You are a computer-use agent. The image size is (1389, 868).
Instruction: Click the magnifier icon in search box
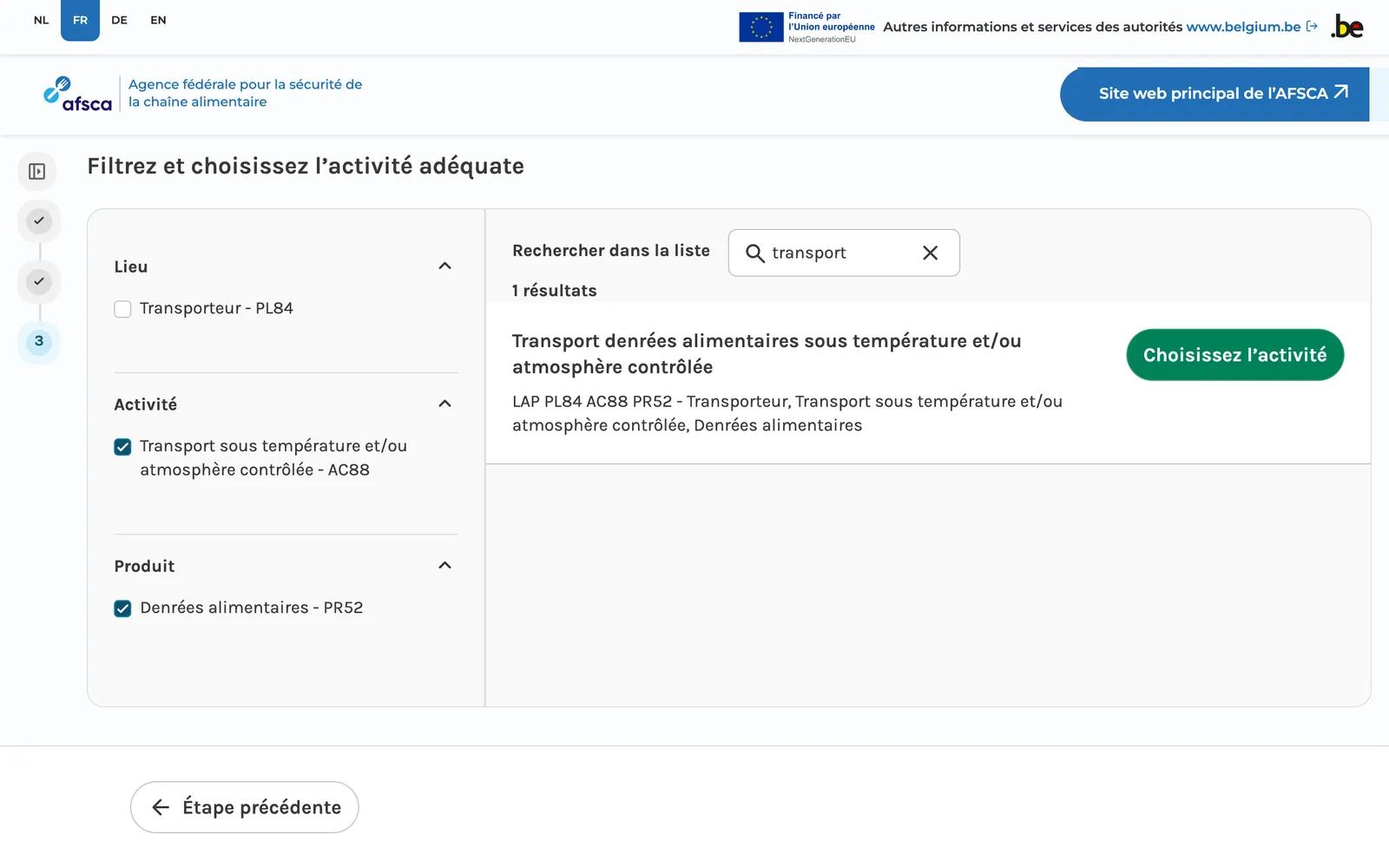click(755, 253)
